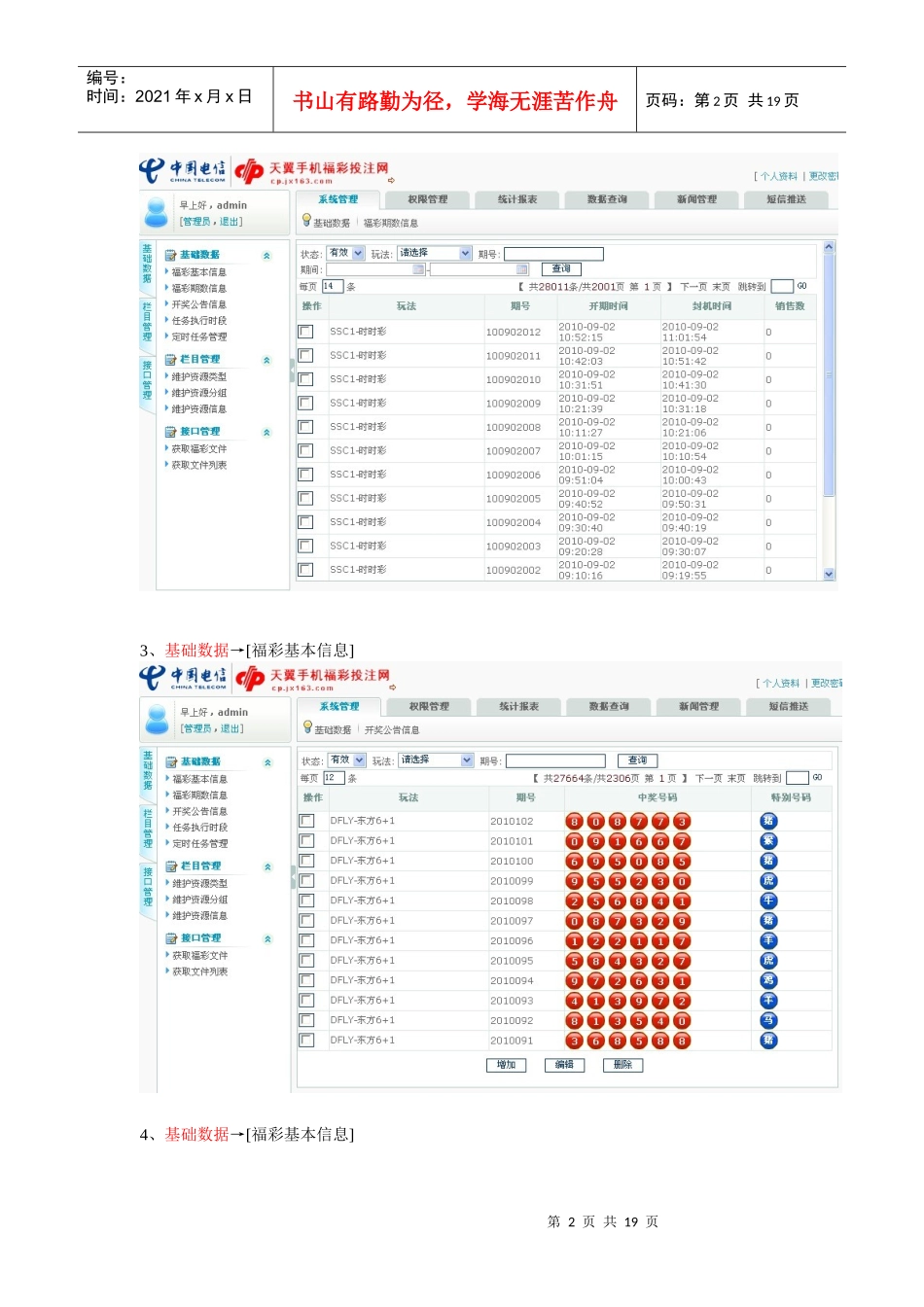The width and height of the screenshot is (924, 1307).
Task: Click the last red winning ball in row 2010100
Action: click(682, 862)
